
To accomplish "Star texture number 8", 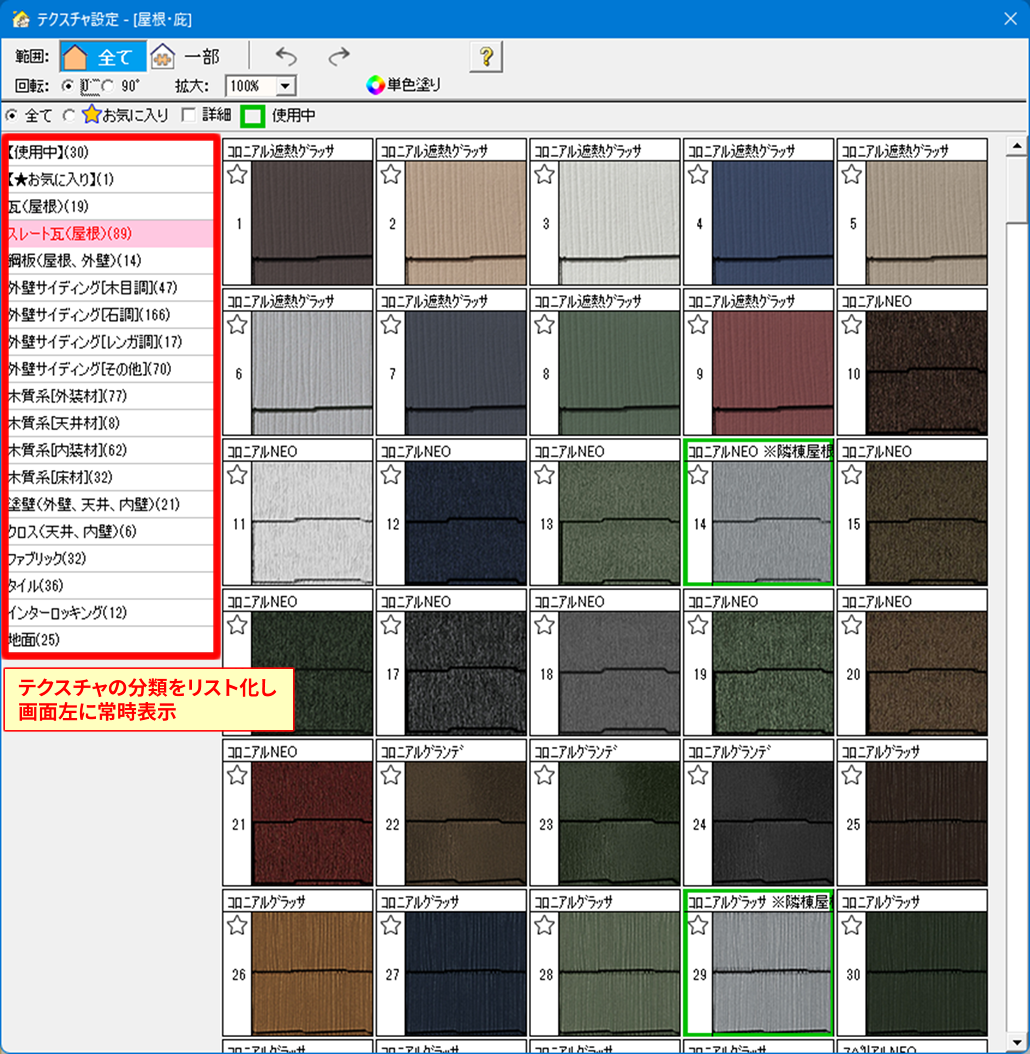I will (x=545, y=325).
